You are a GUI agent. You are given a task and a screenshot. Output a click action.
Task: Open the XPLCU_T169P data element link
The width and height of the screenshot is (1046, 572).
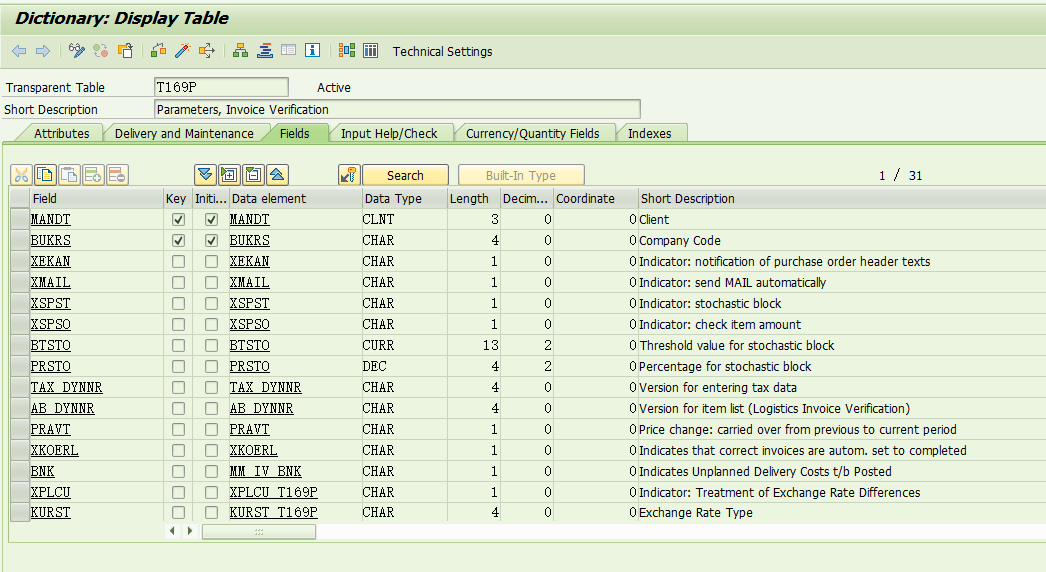pos(273,493)
